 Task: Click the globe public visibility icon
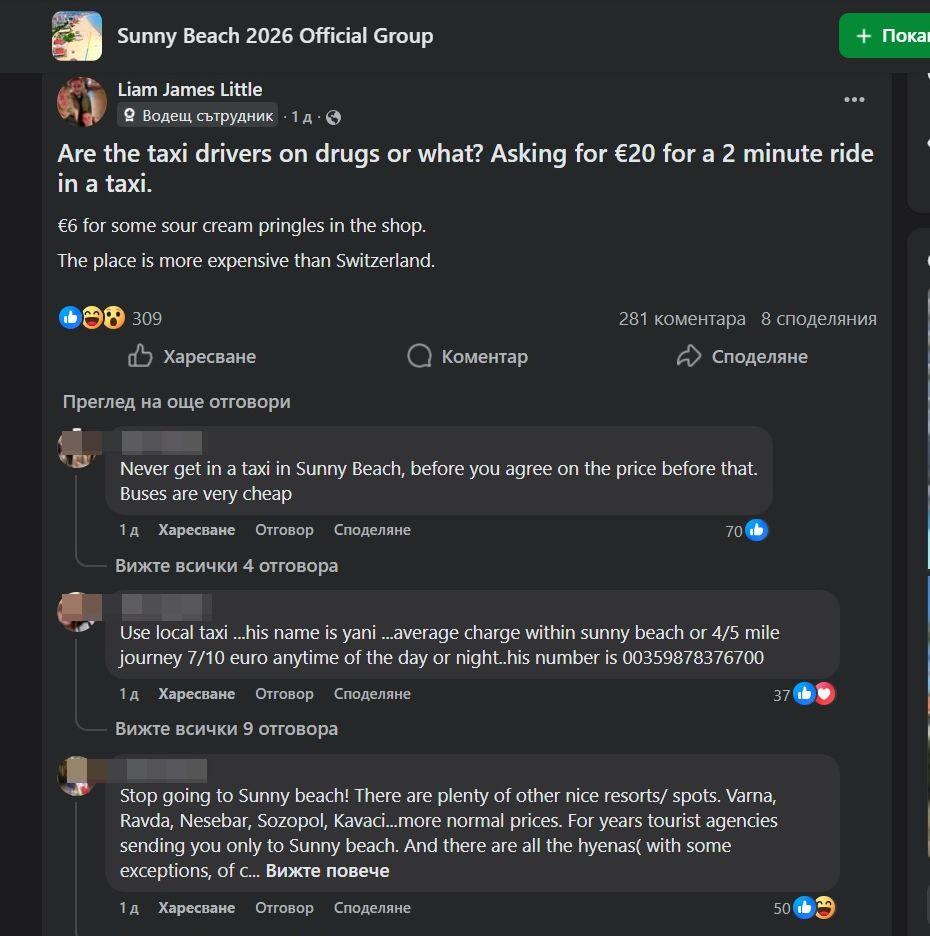click(333, 117)
